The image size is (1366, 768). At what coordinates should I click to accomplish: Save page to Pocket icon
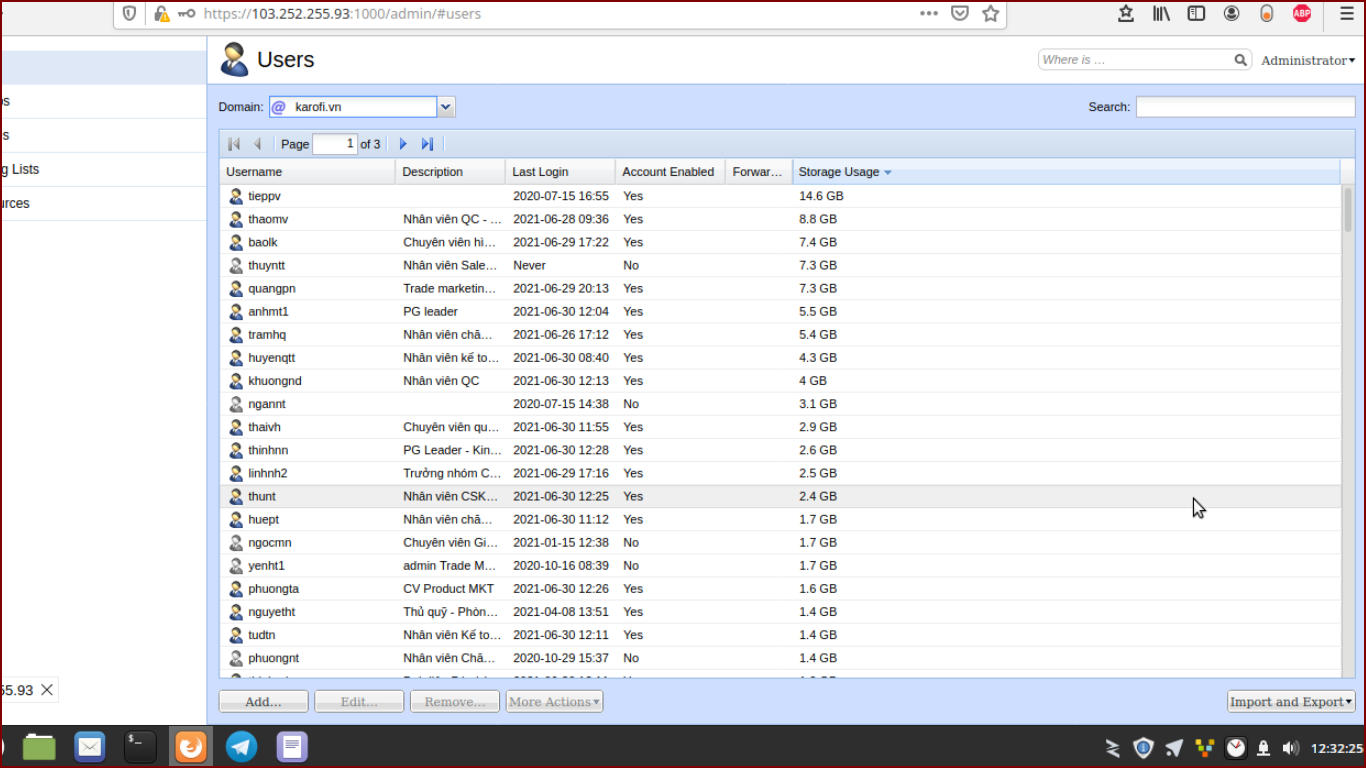(960, 14)
